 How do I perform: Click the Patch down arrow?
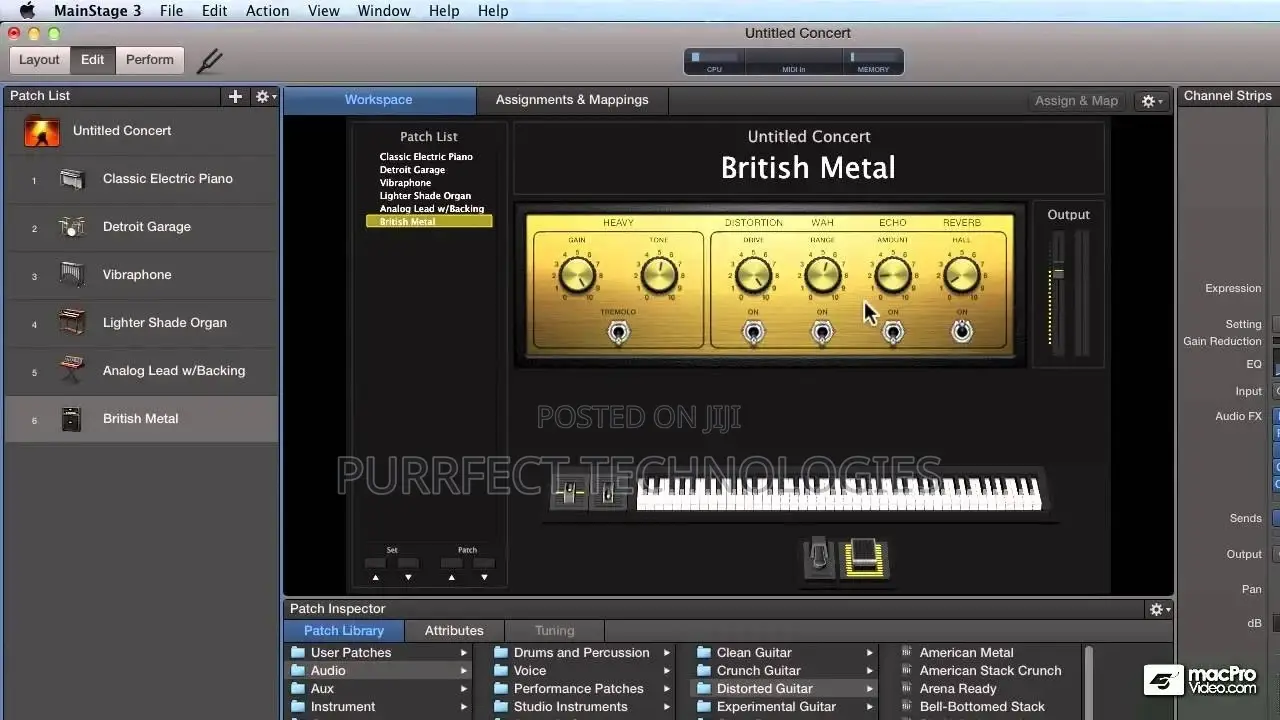tap(484, 577)
